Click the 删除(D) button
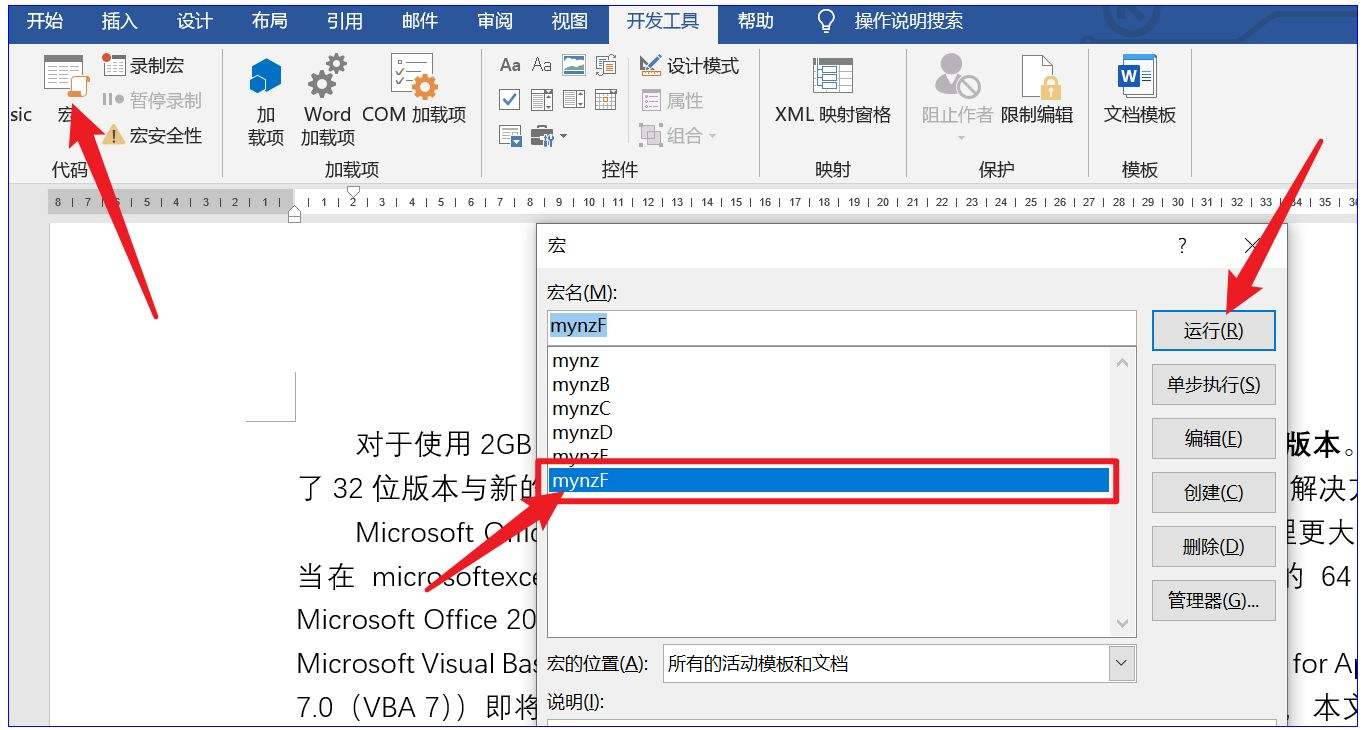This screenshot has height=730, width=1366. (x=1213, y=547)
